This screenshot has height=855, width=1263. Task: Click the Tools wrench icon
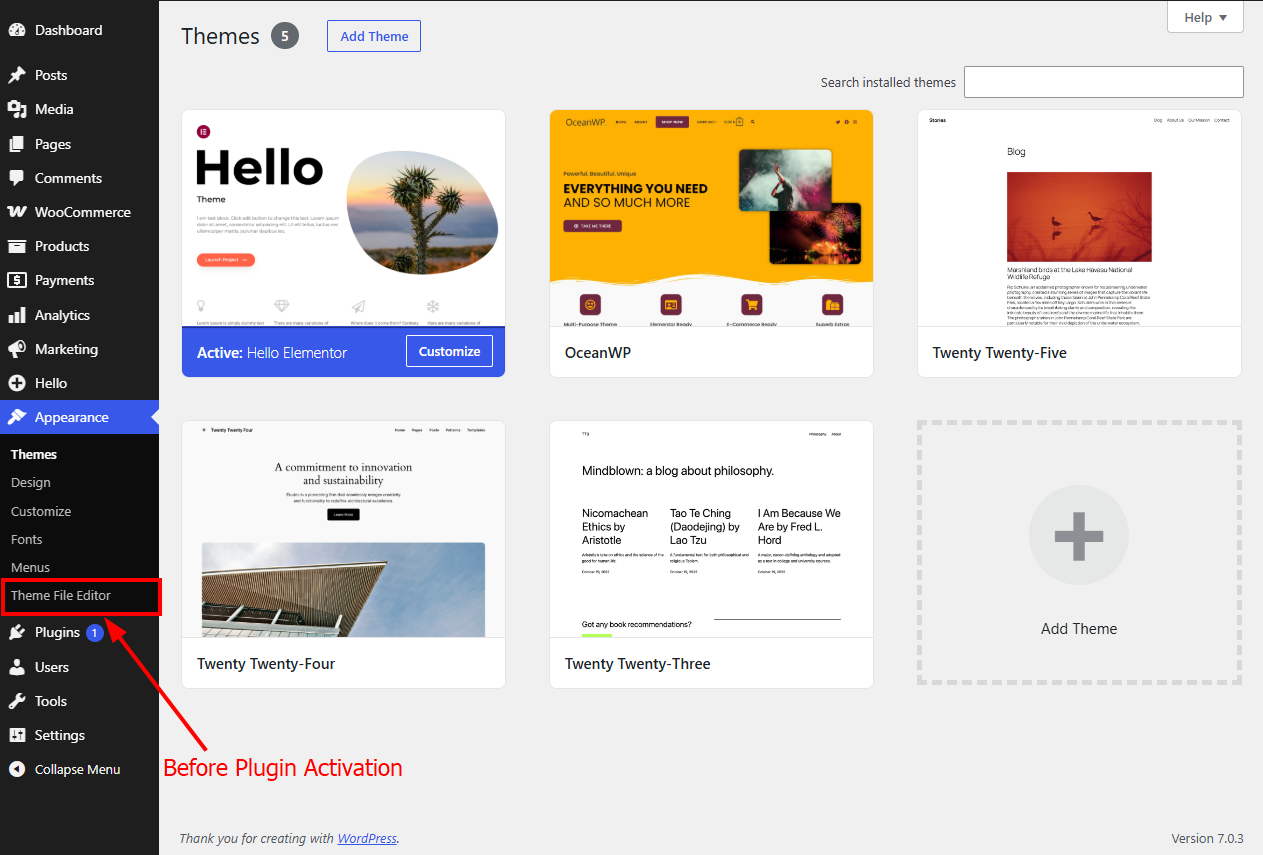click(x=17, y=701)
